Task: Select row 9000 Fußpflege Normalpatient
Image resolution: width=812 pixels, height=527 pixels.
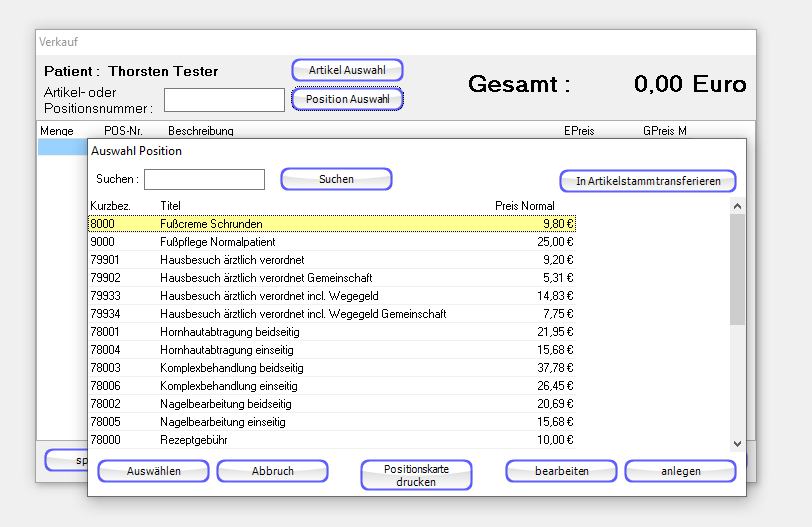Action: 332,242
